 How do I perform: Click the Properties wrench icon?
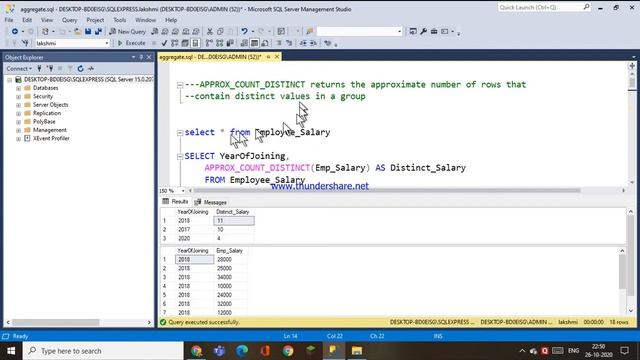pyautogui.click(x=424, y=31)
